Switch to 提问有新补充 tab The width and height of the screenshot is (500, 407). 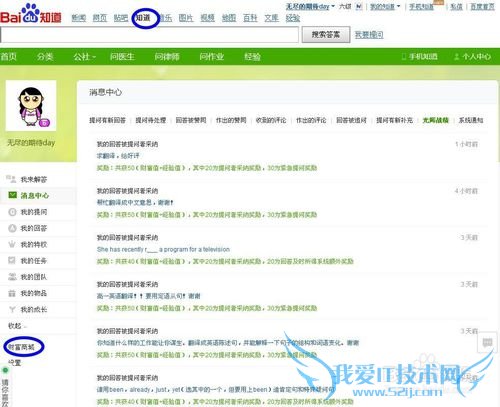394,120
